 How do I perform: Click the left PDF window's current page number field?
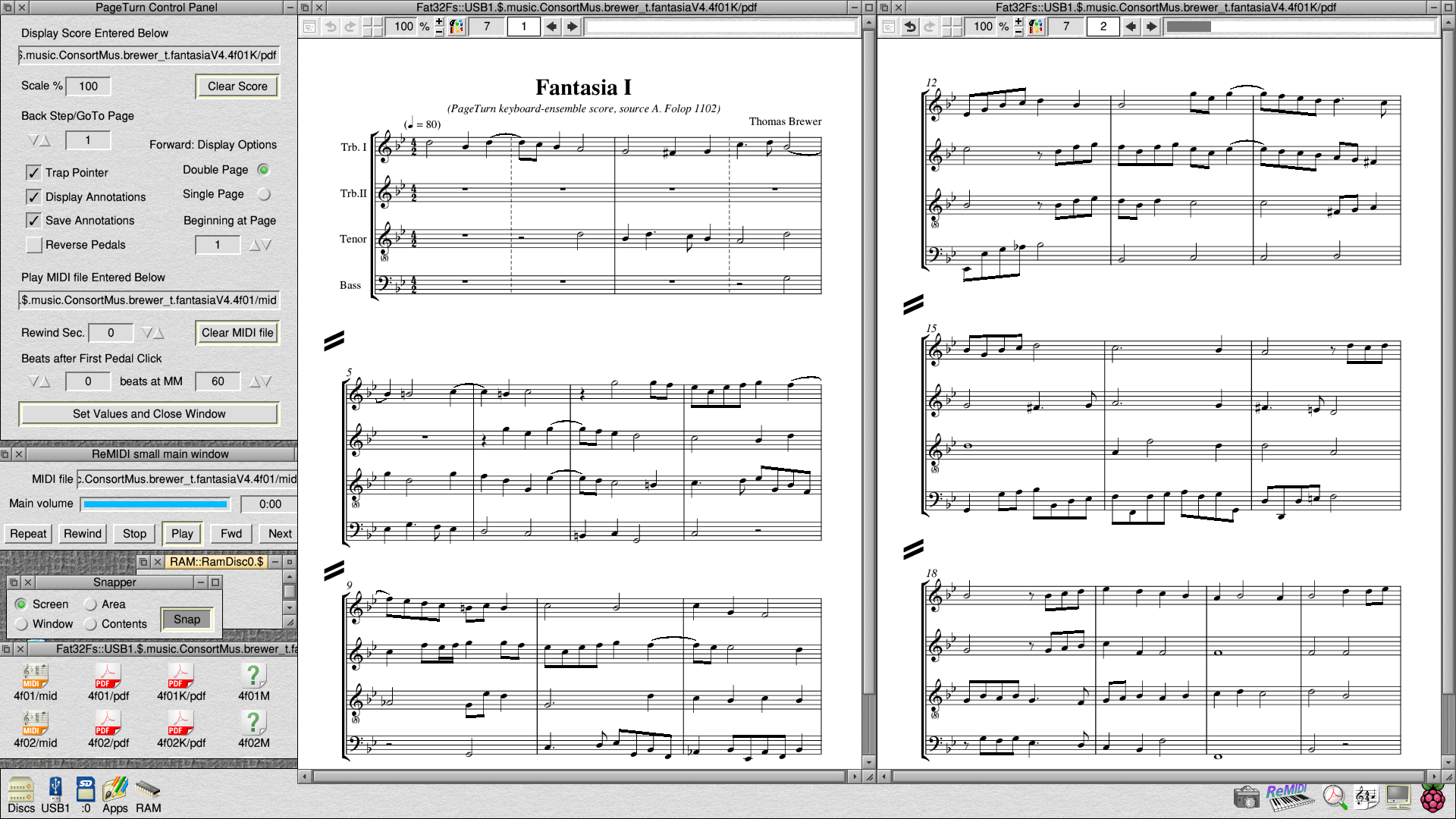(523, 27)
